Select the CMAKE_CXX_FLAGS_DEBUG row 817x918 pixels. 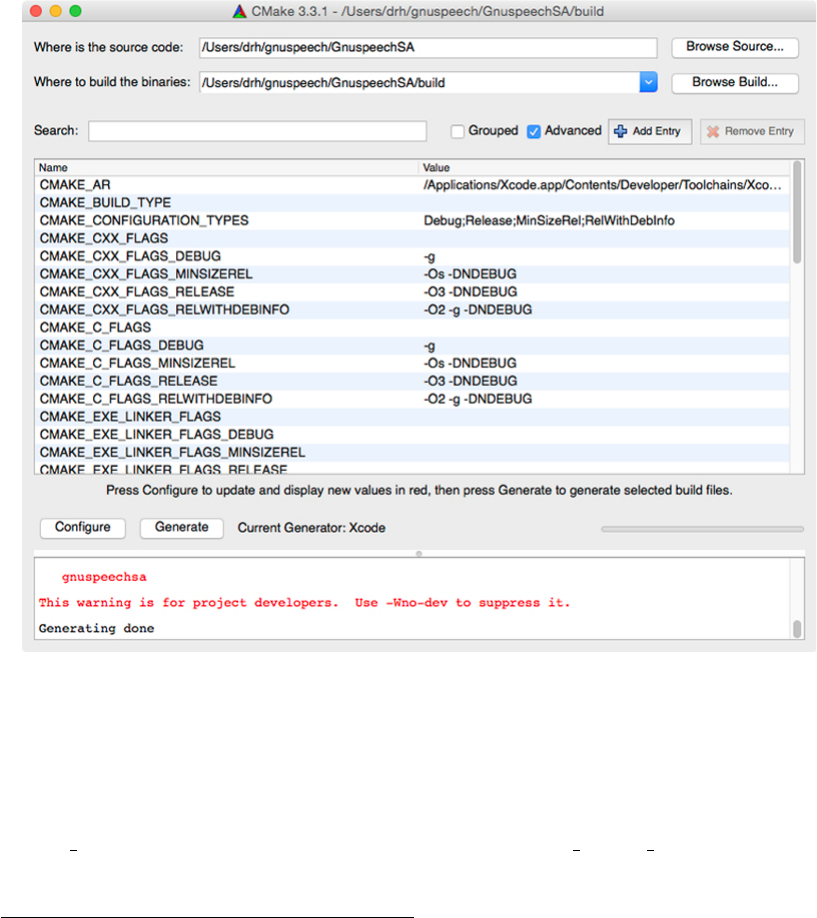[x=412, y=256]
